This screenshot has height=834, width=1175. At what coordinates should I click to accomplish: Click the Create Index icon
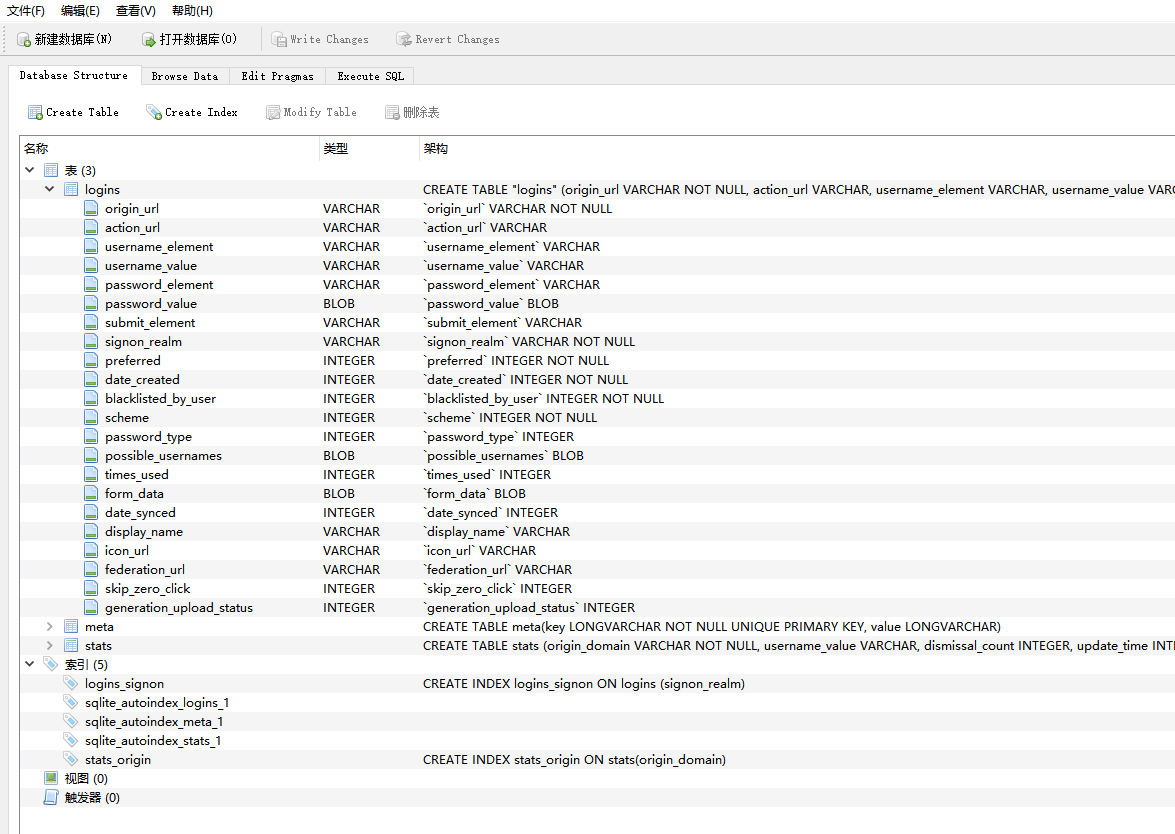154,113
